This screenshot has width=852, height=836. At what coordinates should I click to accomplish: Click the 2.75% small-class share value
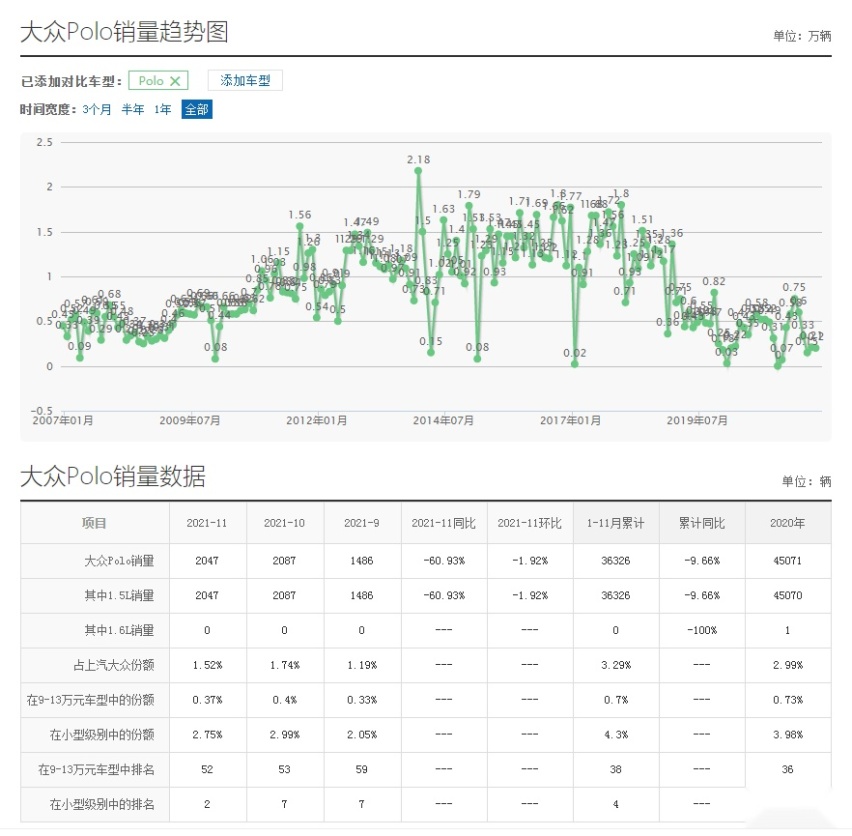pyautogui.click(x=207, y=734)
